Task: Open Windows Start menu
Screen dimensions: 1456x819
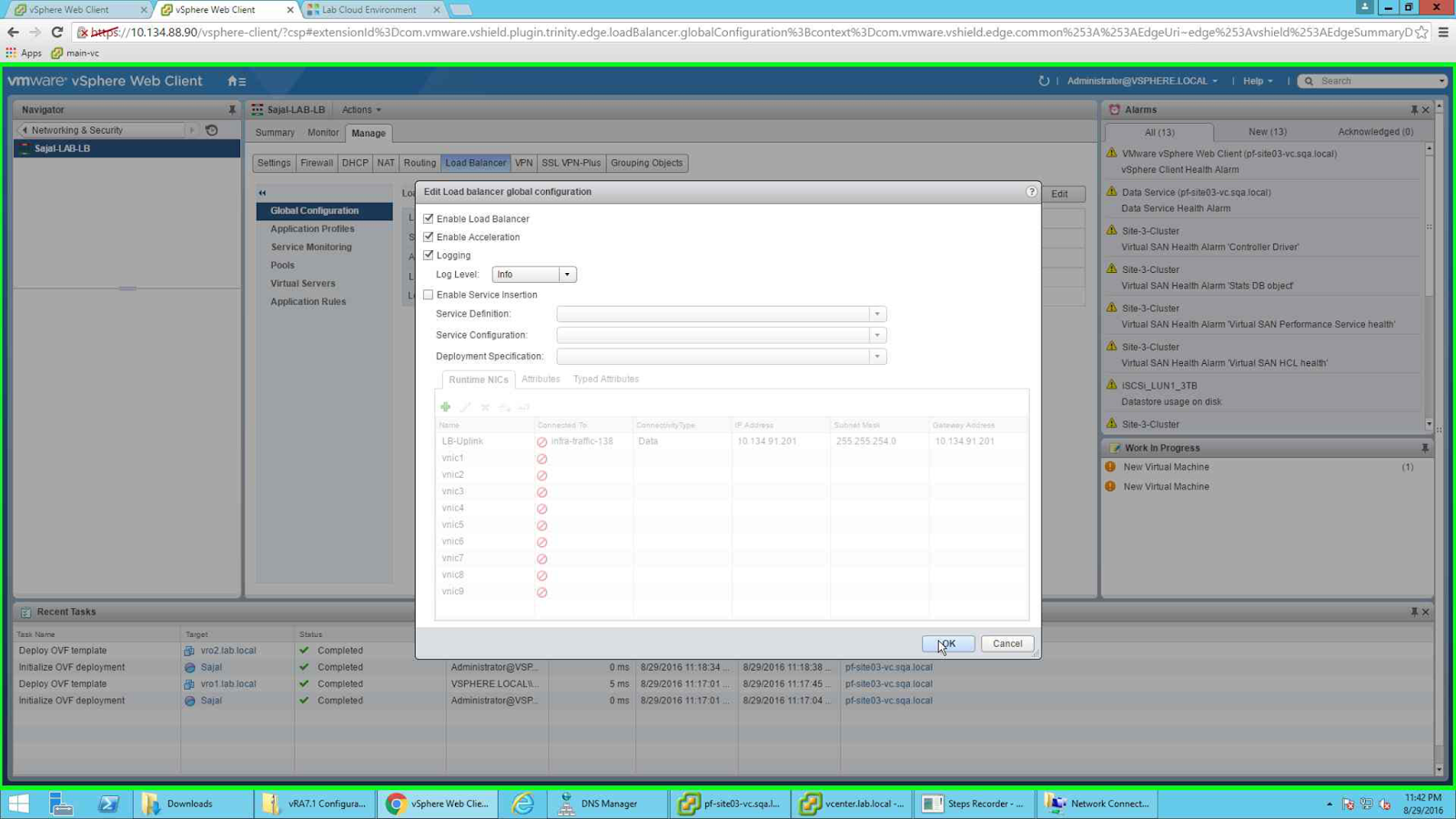Action: [x=19, y=804]
